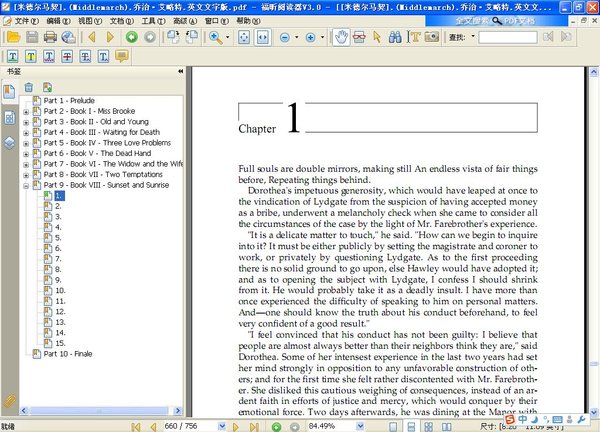Click the find text input box

508,37
